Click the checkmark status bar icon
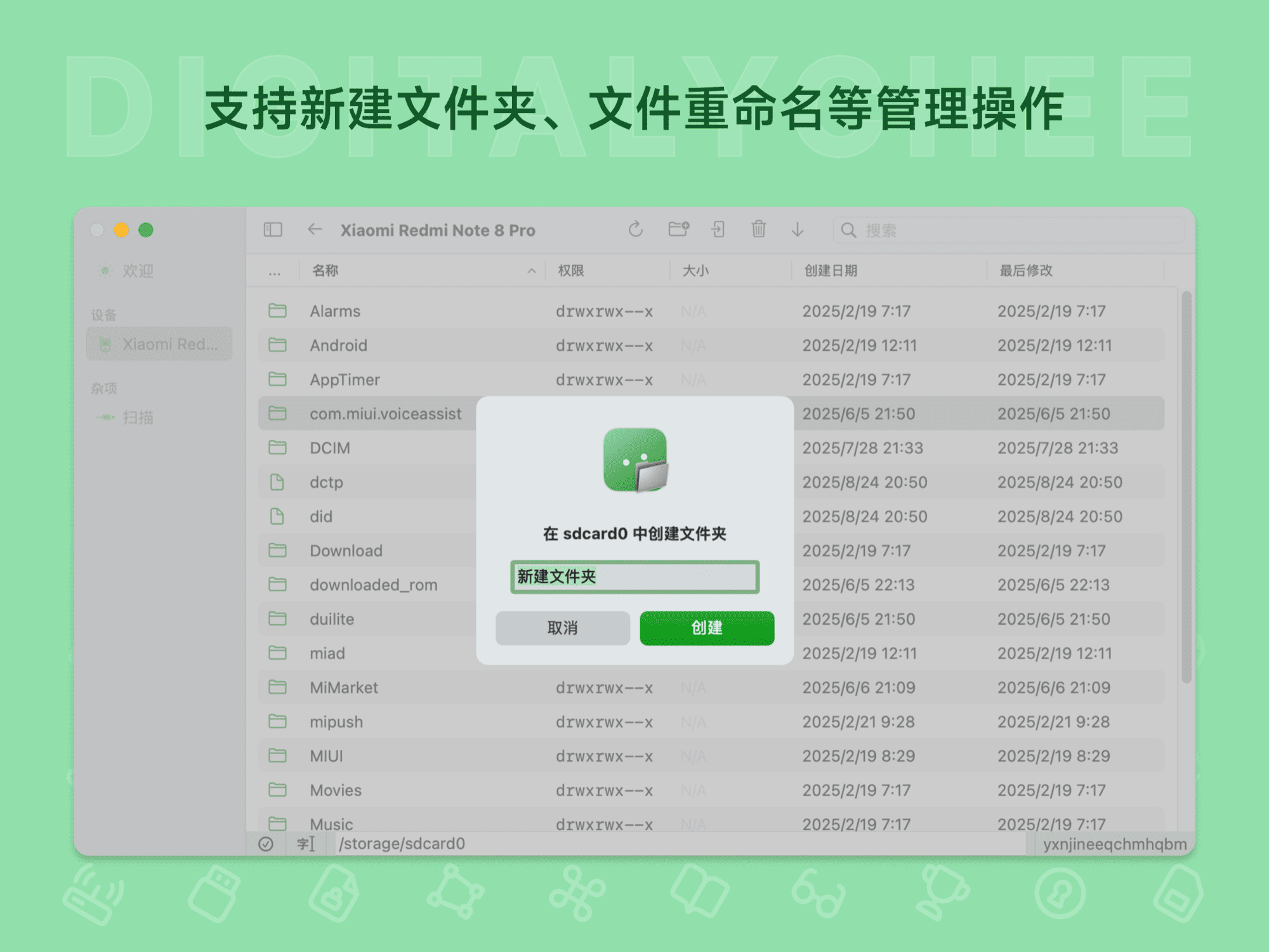1269x952 pixels. [266, 844]
